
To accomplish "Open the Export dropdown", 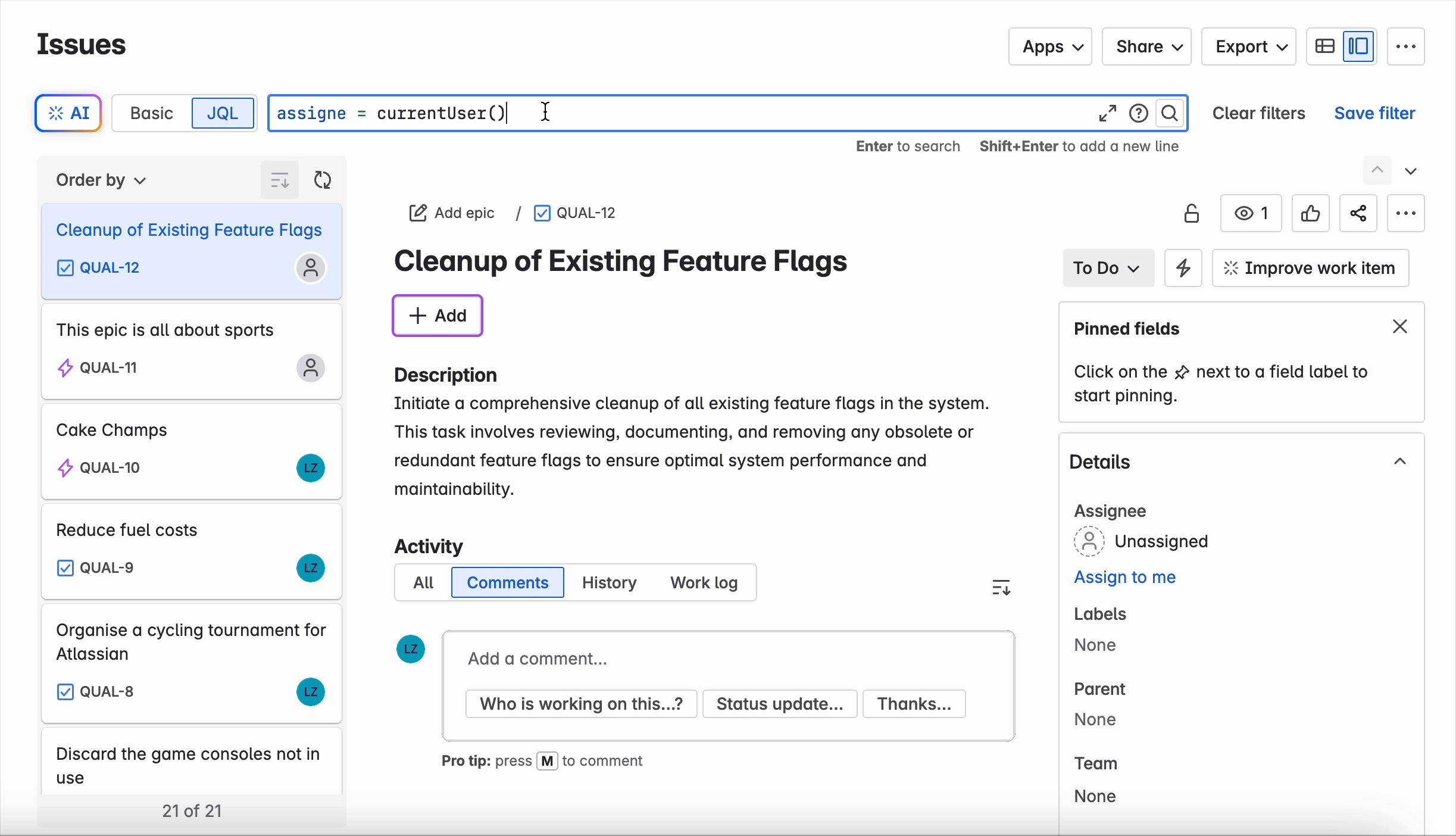I will [x=1248, y=46].
